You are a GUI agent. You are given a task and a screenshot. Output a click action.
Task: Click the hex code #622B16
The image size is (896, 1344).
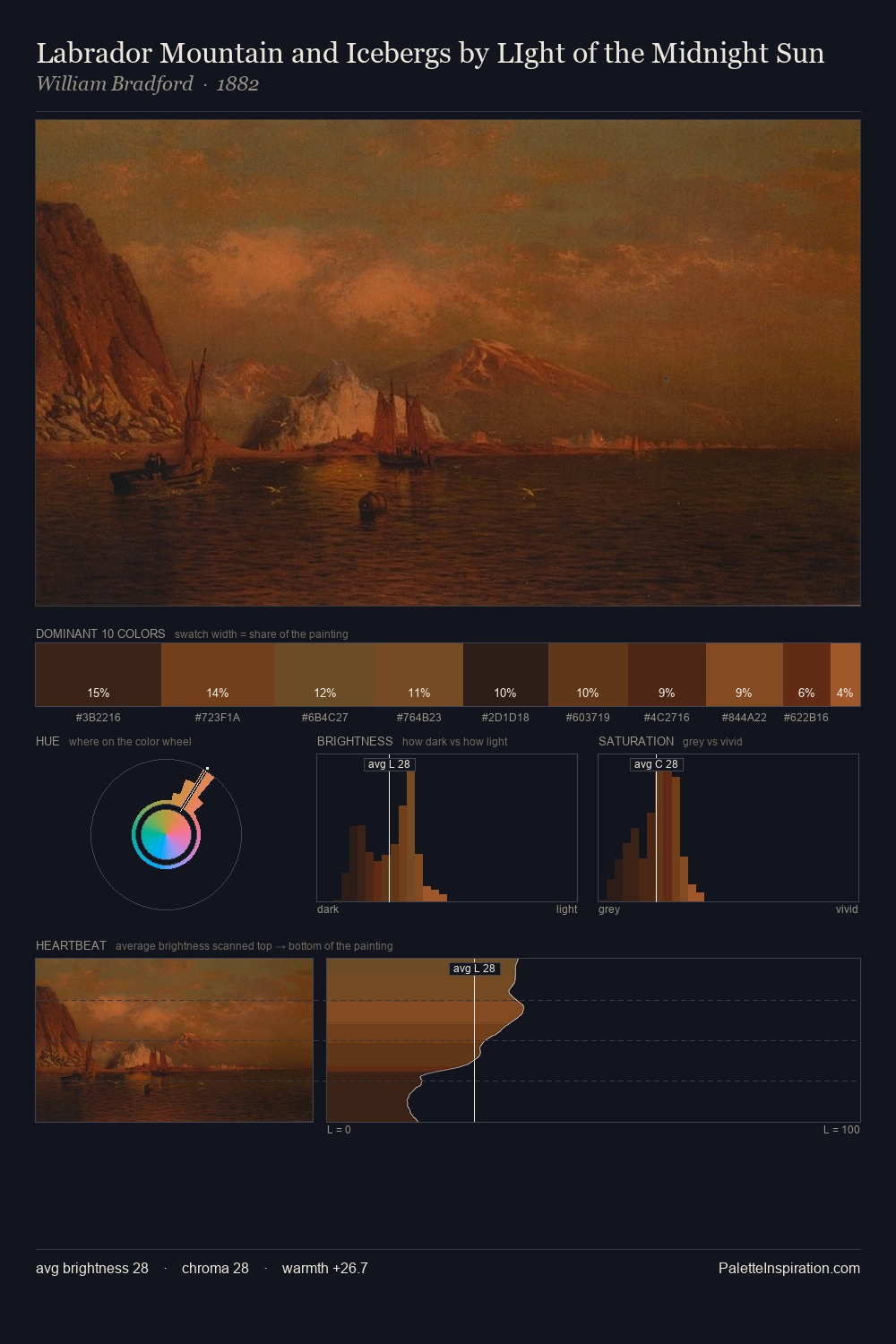pos(806,718)
